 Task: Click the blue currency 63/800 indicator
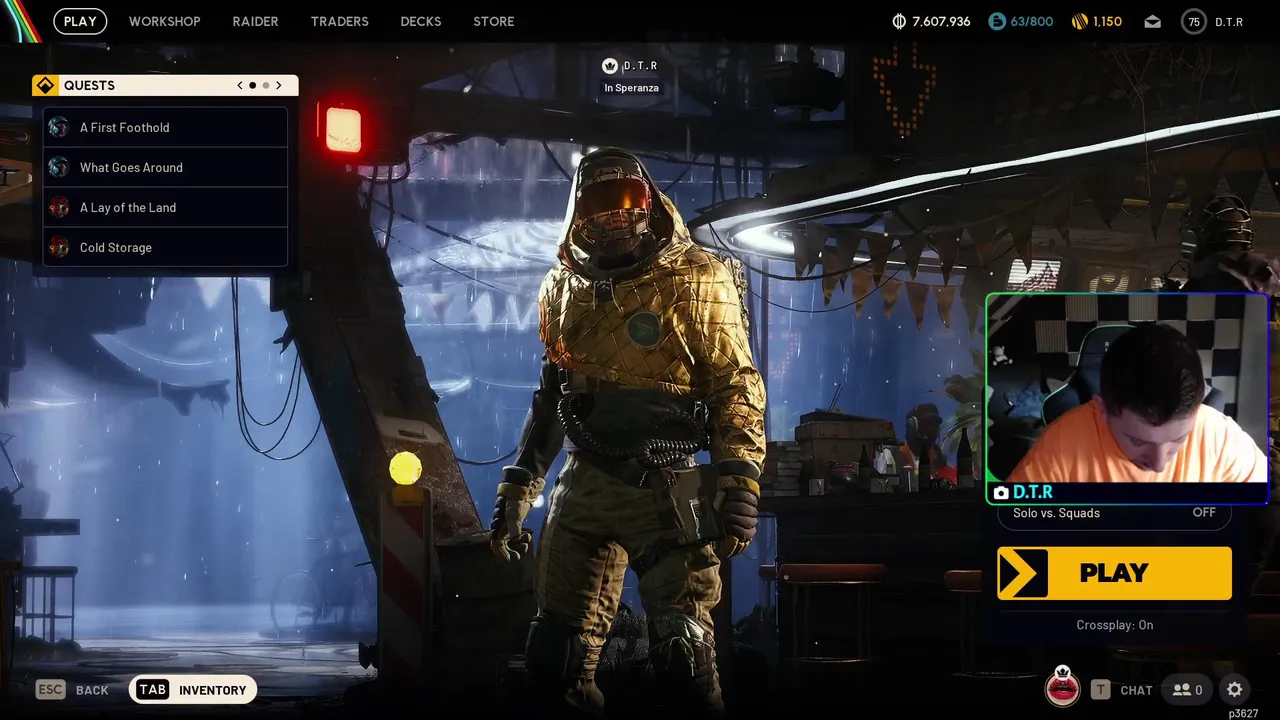(x=1020, y=21)
